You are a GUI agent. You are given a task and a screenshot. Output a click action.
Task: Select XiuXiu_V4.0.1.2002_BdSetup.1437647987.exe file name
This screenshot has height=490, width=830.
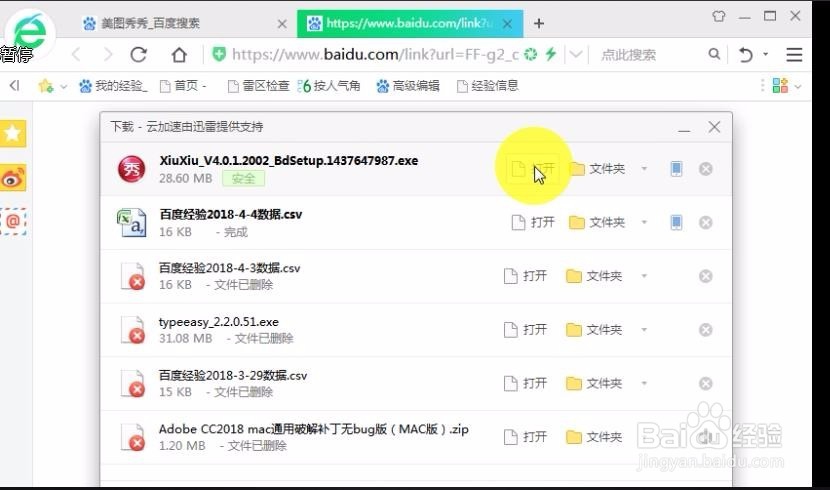click(289, 160)
